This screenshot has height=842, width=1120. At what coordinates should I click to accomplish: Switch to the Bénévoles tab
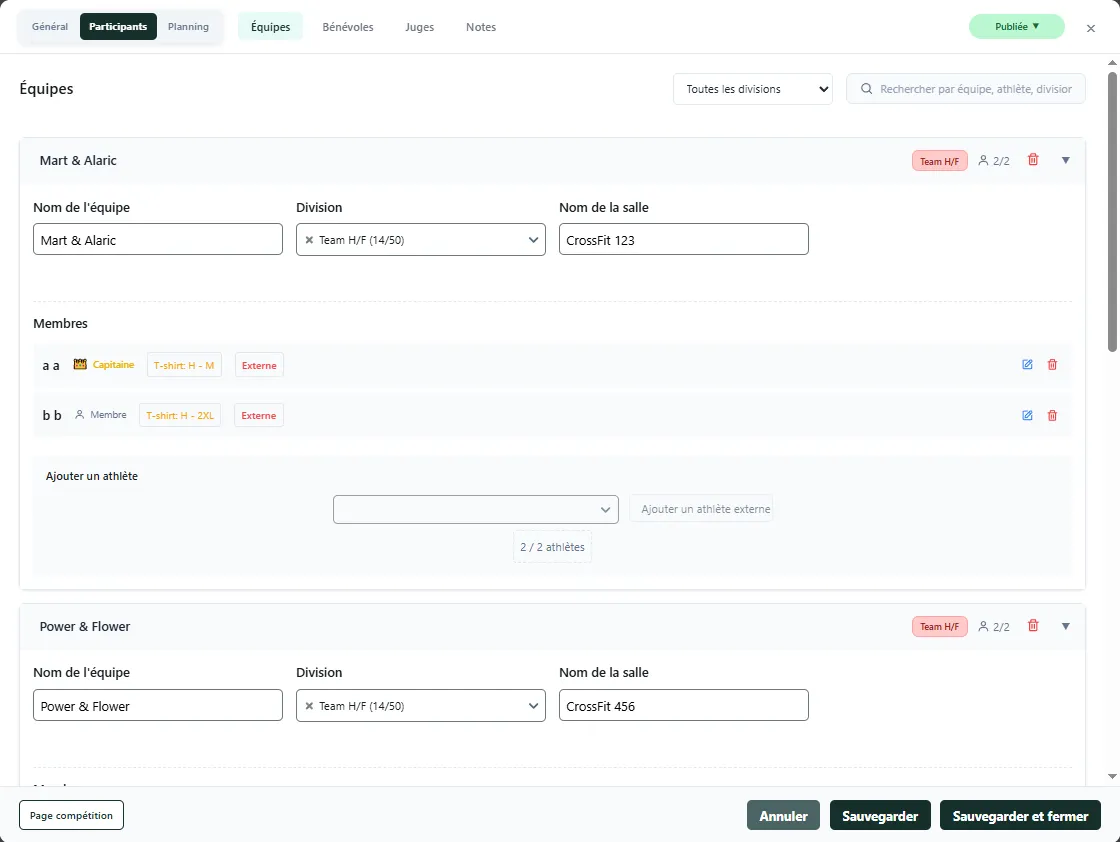click(348, 27)
